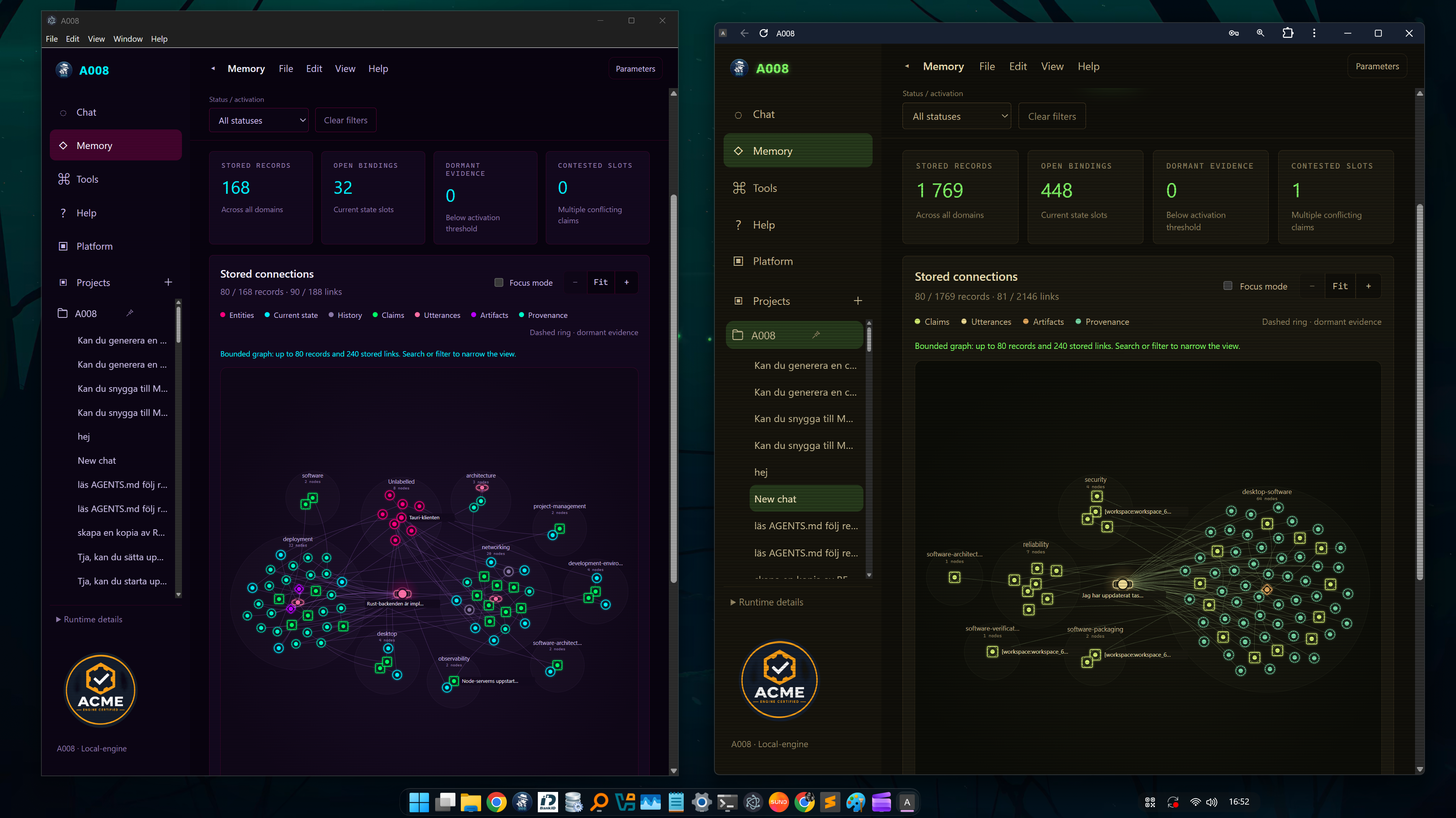Open the three-dot menu in right window title bar
The width and height of the screenshot is (1456, 818).
tap(1314, 33)
